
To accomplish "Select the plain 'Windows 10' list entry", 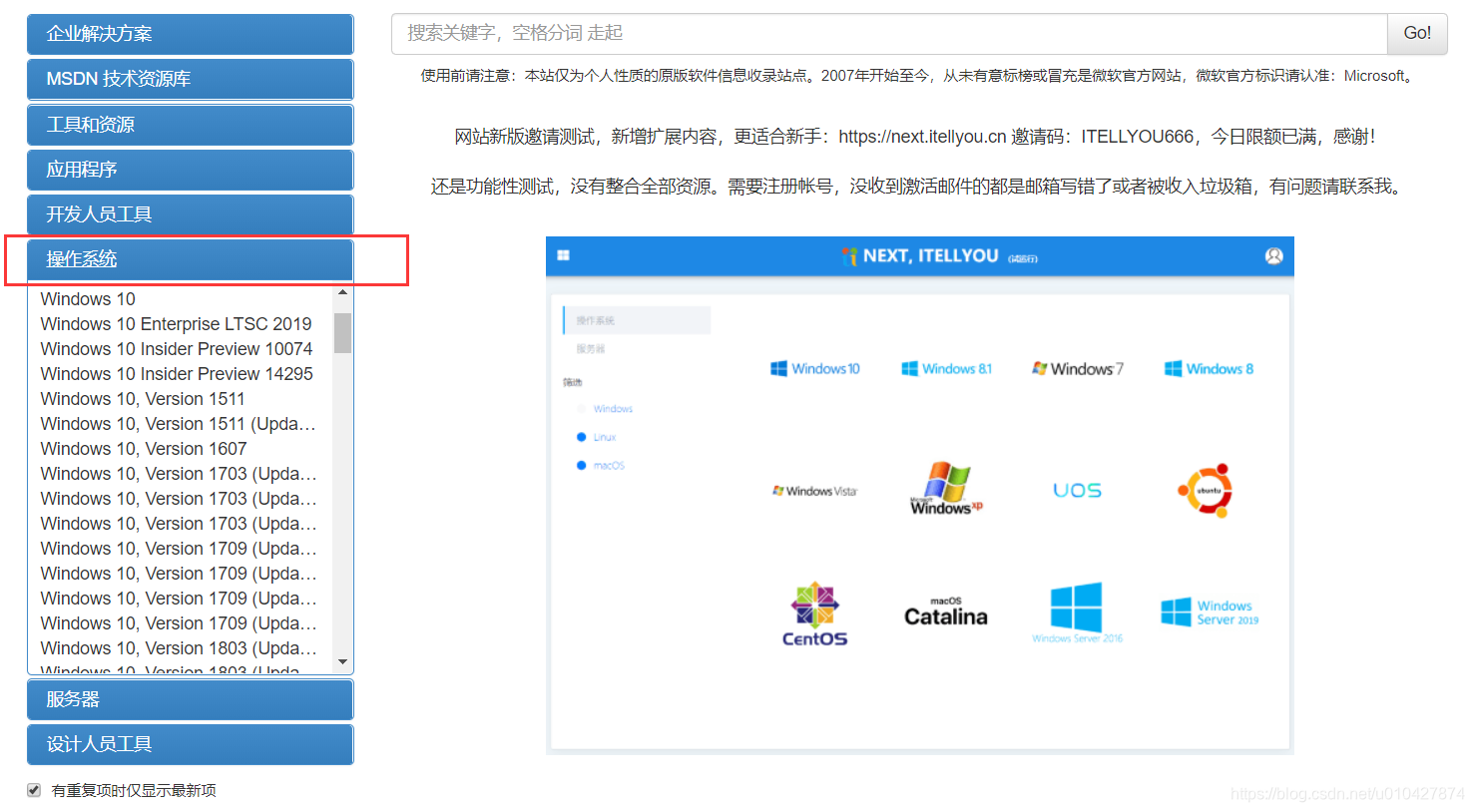I will (x=88, y=299).
